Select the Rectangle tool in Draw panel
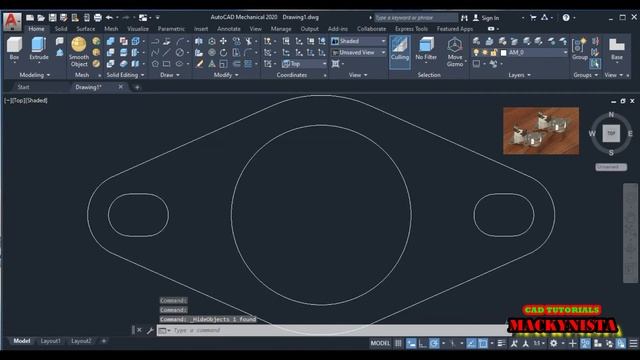 [167, 64]
